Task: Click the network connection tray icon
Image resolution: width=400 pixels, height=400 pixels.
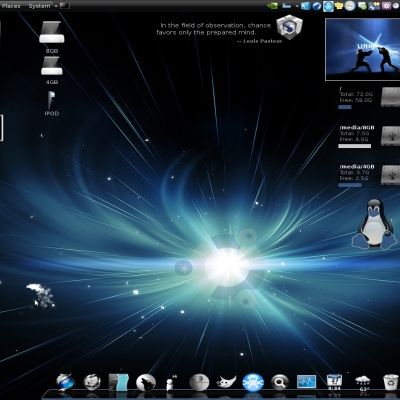Action: [x=374, y=6]
